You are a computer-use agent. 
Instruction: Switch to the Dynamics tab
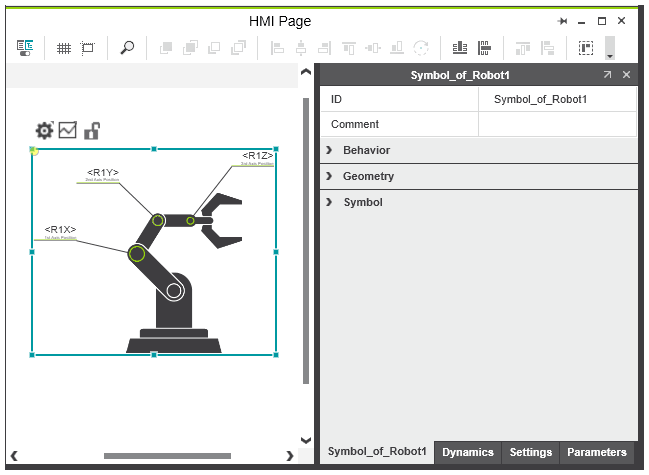click(x=468, y=452)
